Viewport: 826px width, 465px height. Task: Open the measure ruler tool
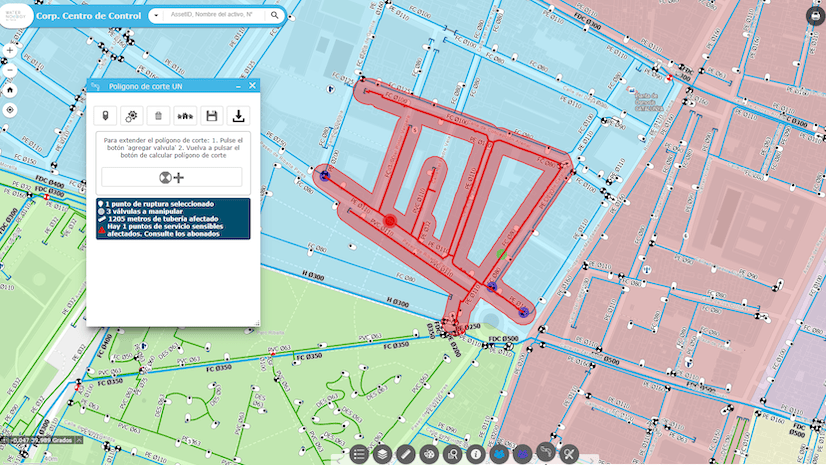[406, 454]
